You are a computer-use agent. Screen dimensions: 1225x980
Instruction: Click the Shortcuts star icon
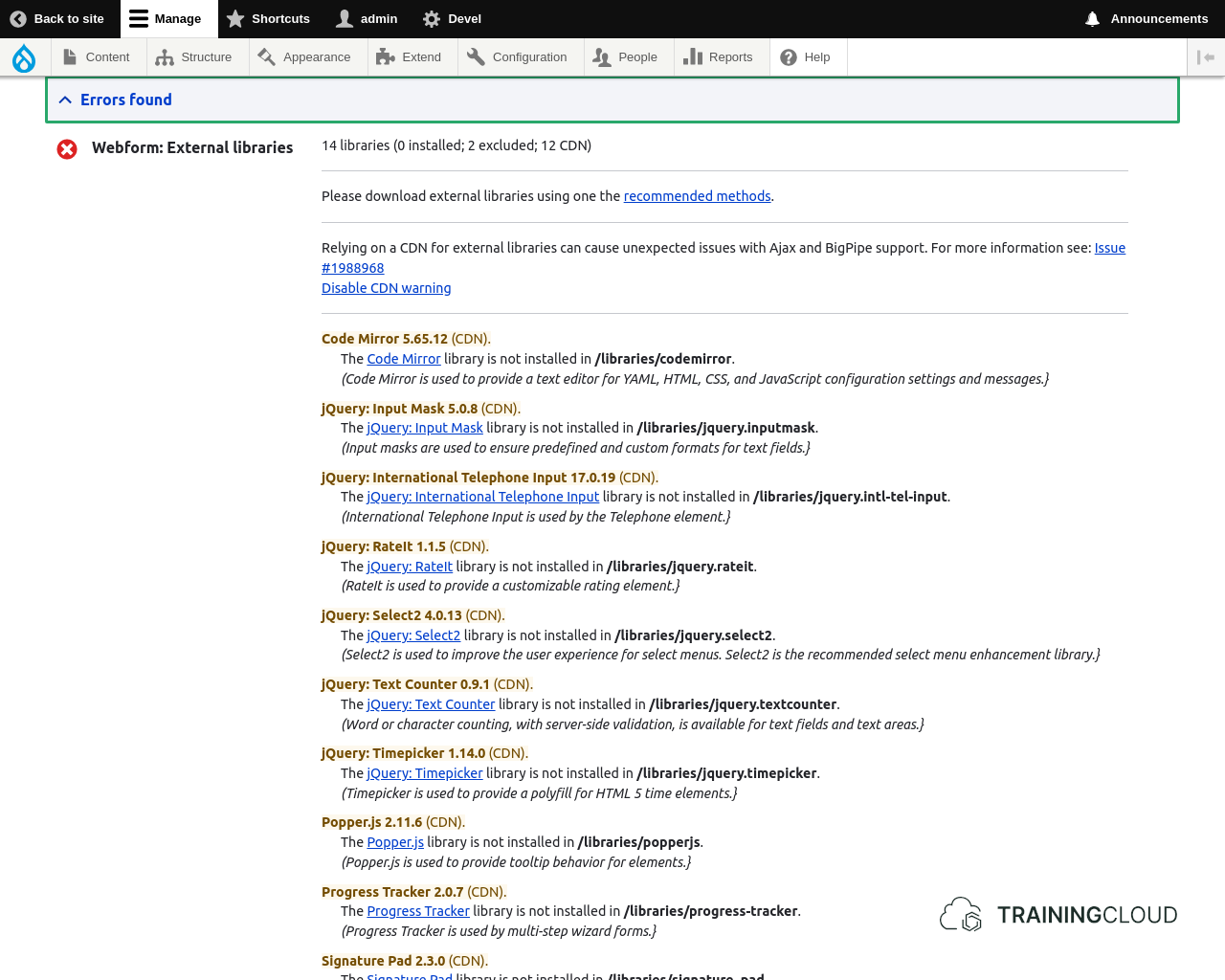pyautogui.click(x=235, y=19)
